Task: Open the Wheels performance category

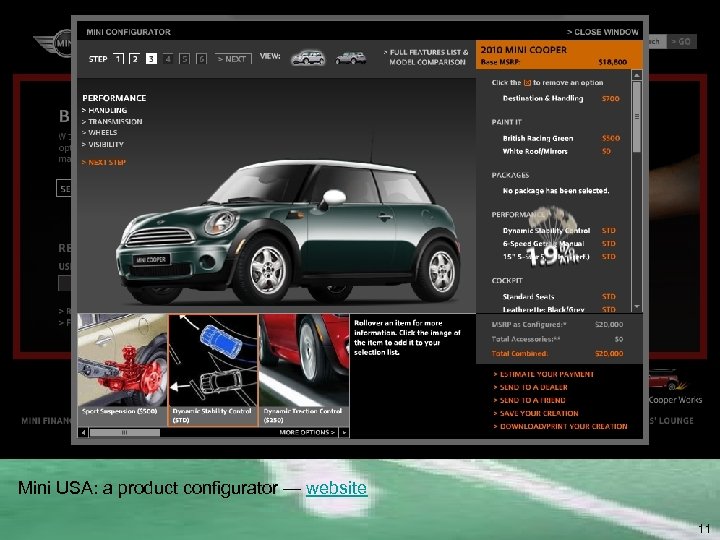Action: click(x=100, y=133)
